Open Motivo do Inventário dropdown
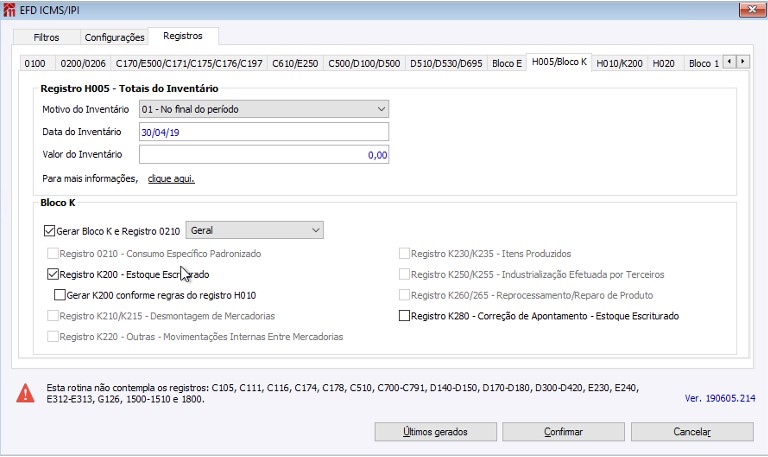Image resolution: width=768 pixels, height=457 pixels. (x=264, y=109)
